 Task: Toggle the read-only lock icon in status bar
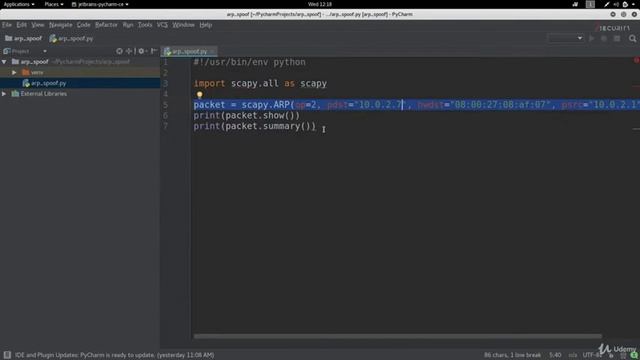pyautogui.click(x=611, y=356)
